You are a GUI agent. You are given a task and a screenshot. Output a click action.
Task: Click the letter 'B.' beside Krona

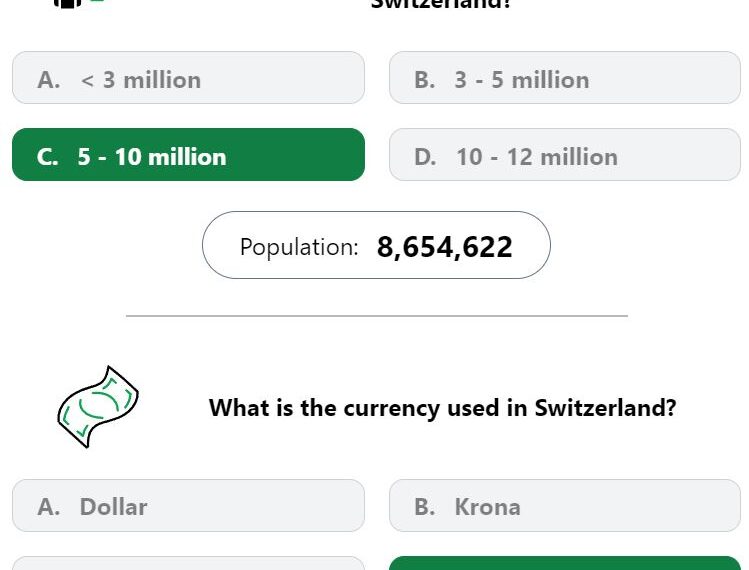425,507
